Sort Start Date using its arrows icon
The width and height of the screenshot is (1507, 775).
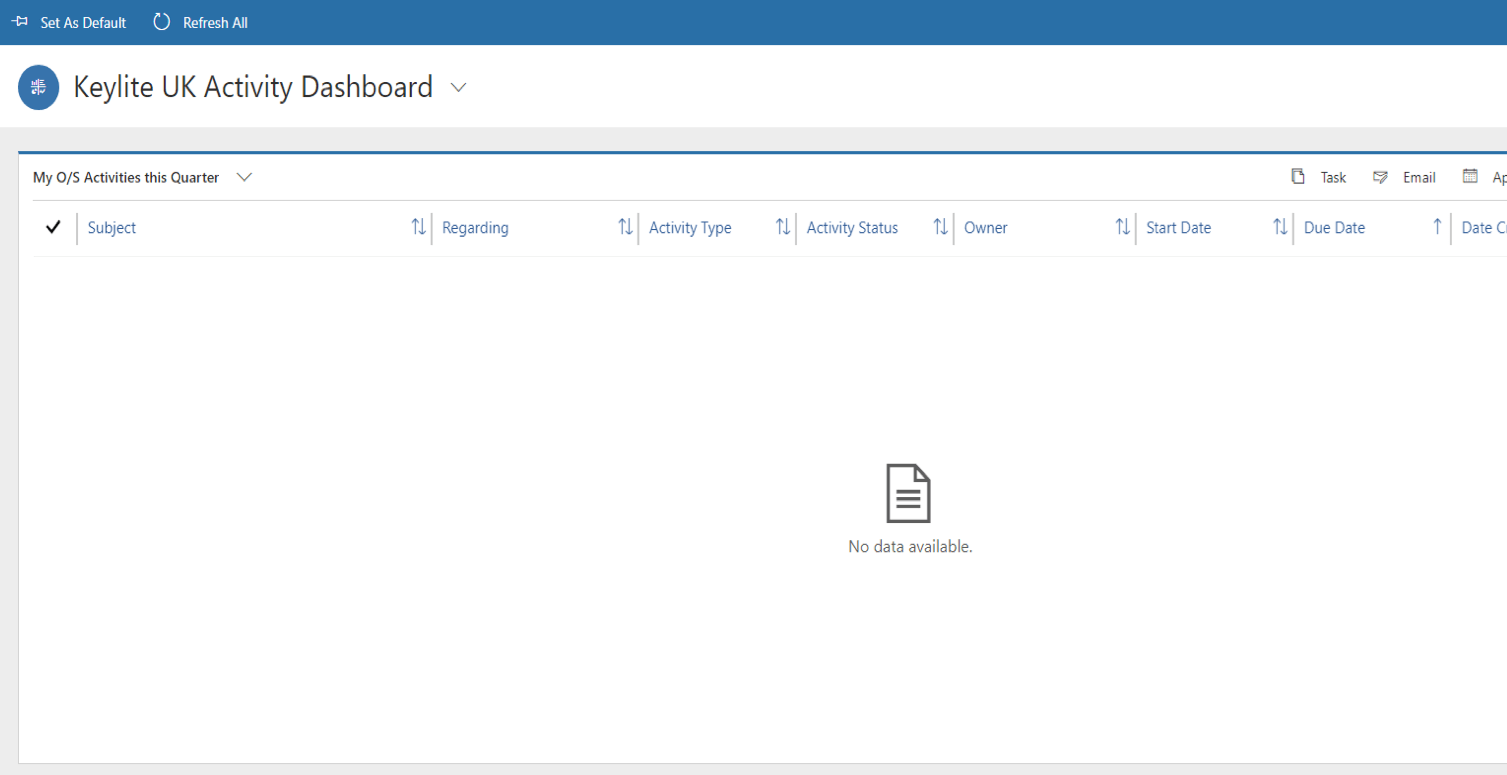click(x=1280, y=227)
